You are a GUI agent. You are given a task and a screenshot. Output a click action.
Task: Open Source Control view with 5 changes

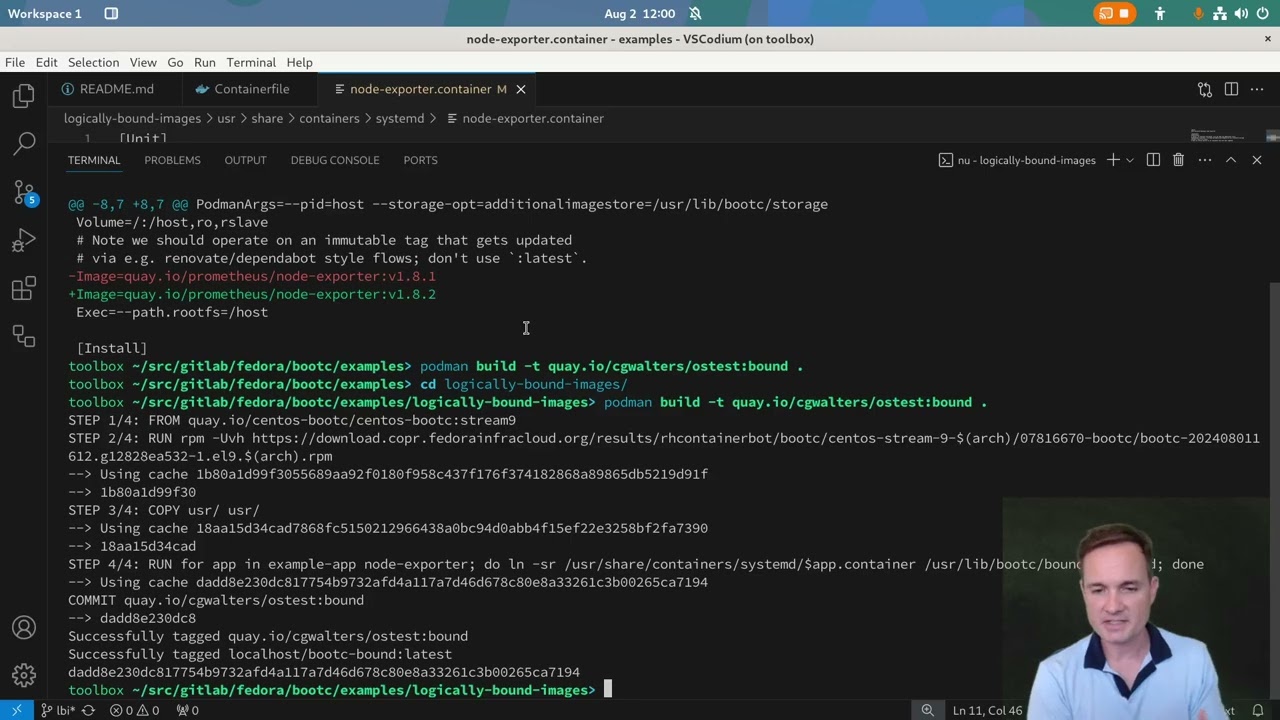point(24,192)
